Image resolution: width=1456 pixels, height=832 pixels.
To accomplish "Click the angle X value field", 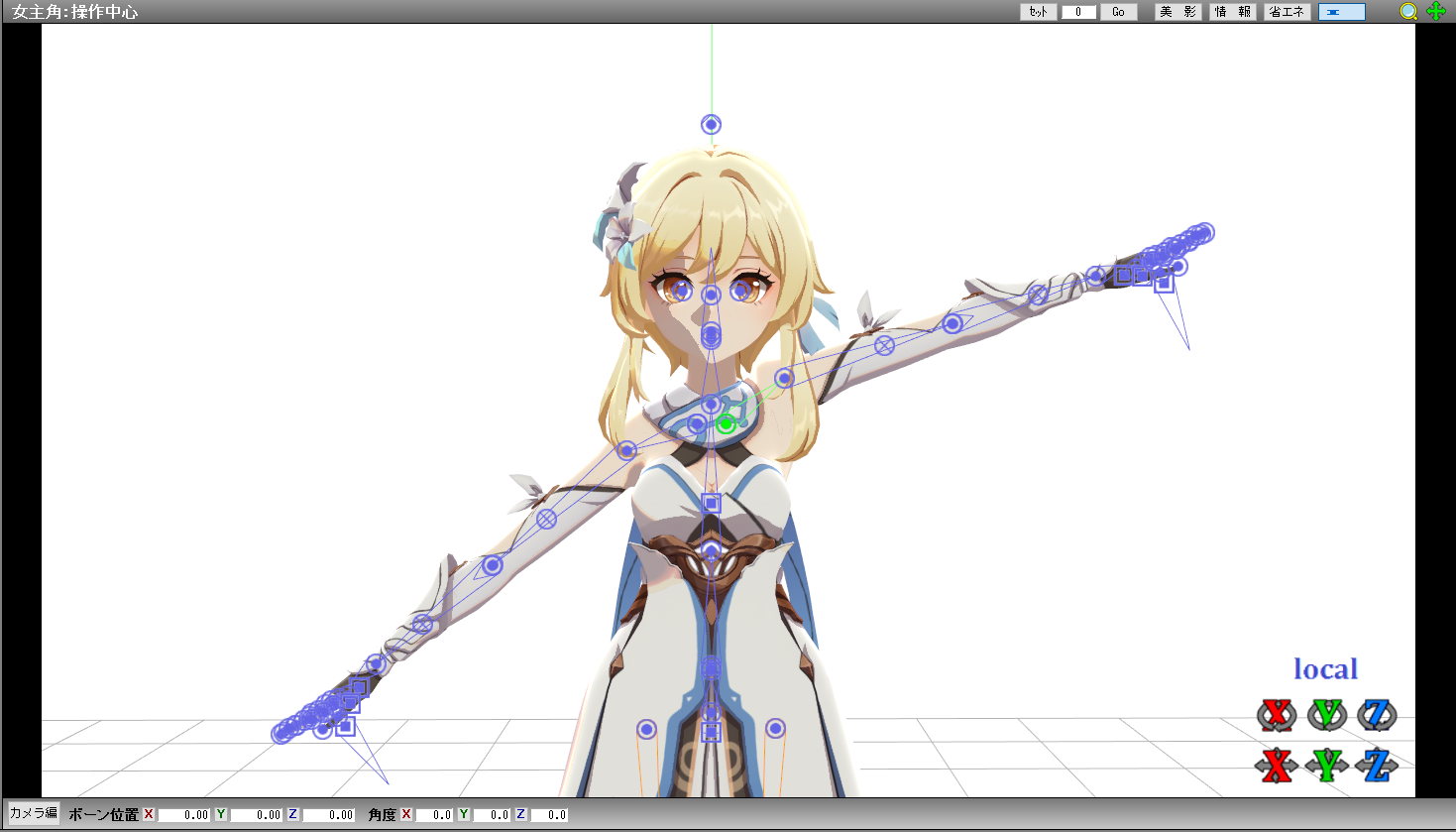I will (x=434, y=815).
